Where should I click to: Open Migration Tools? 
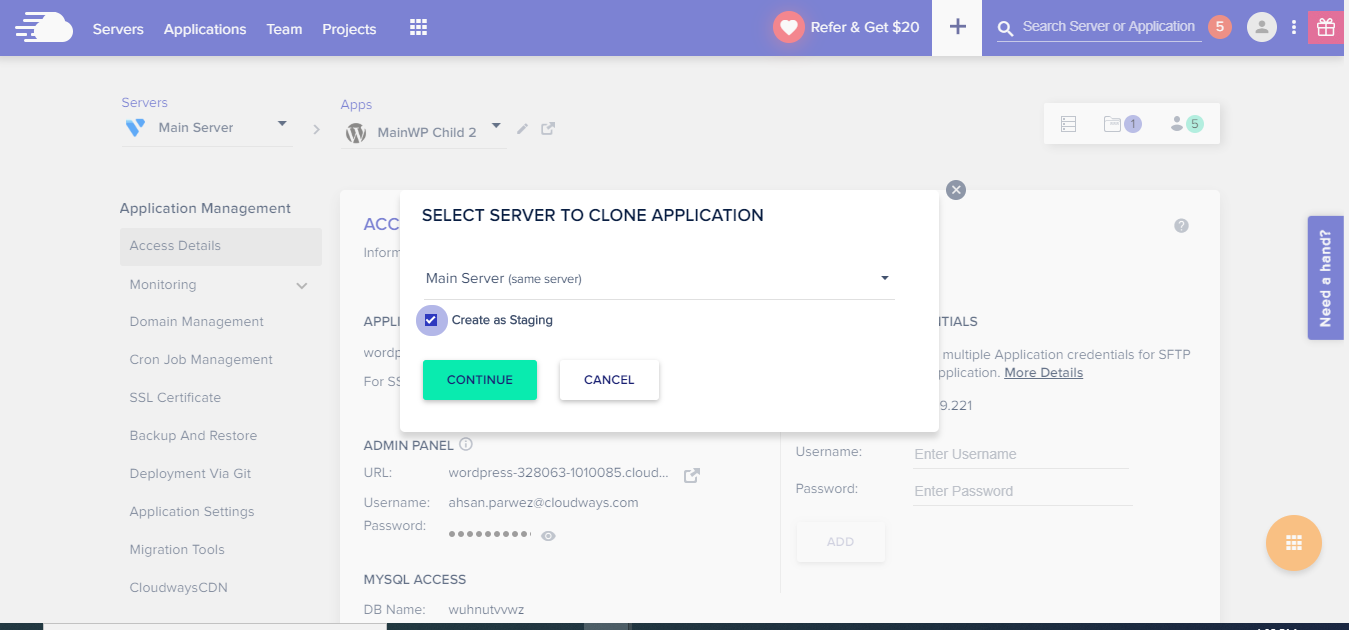pos(177,550)
